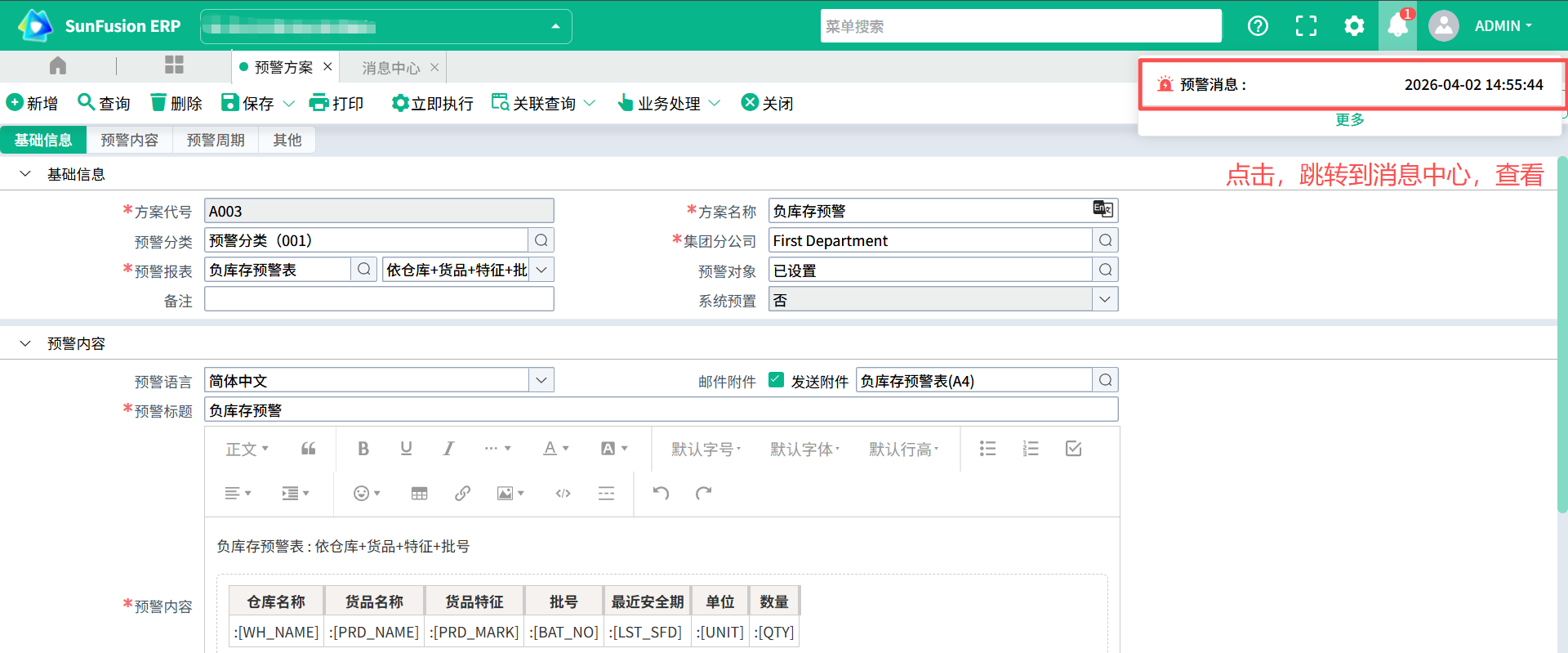Viewport: 1568px width, 653px height.
Task: Uncheck the 发送附件 checkbox
Action: 776,380
